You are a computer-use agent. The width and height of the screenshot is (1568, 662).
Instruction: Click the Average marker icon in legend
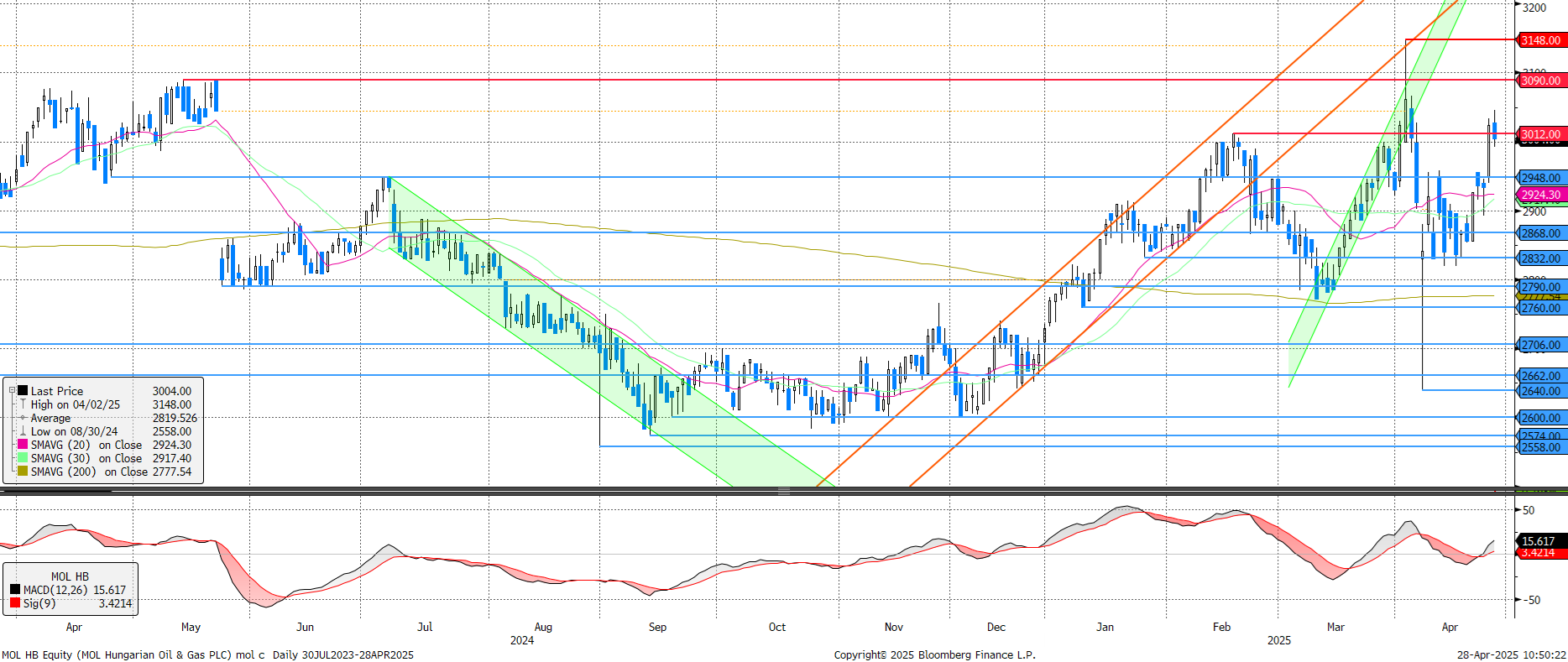23,418
